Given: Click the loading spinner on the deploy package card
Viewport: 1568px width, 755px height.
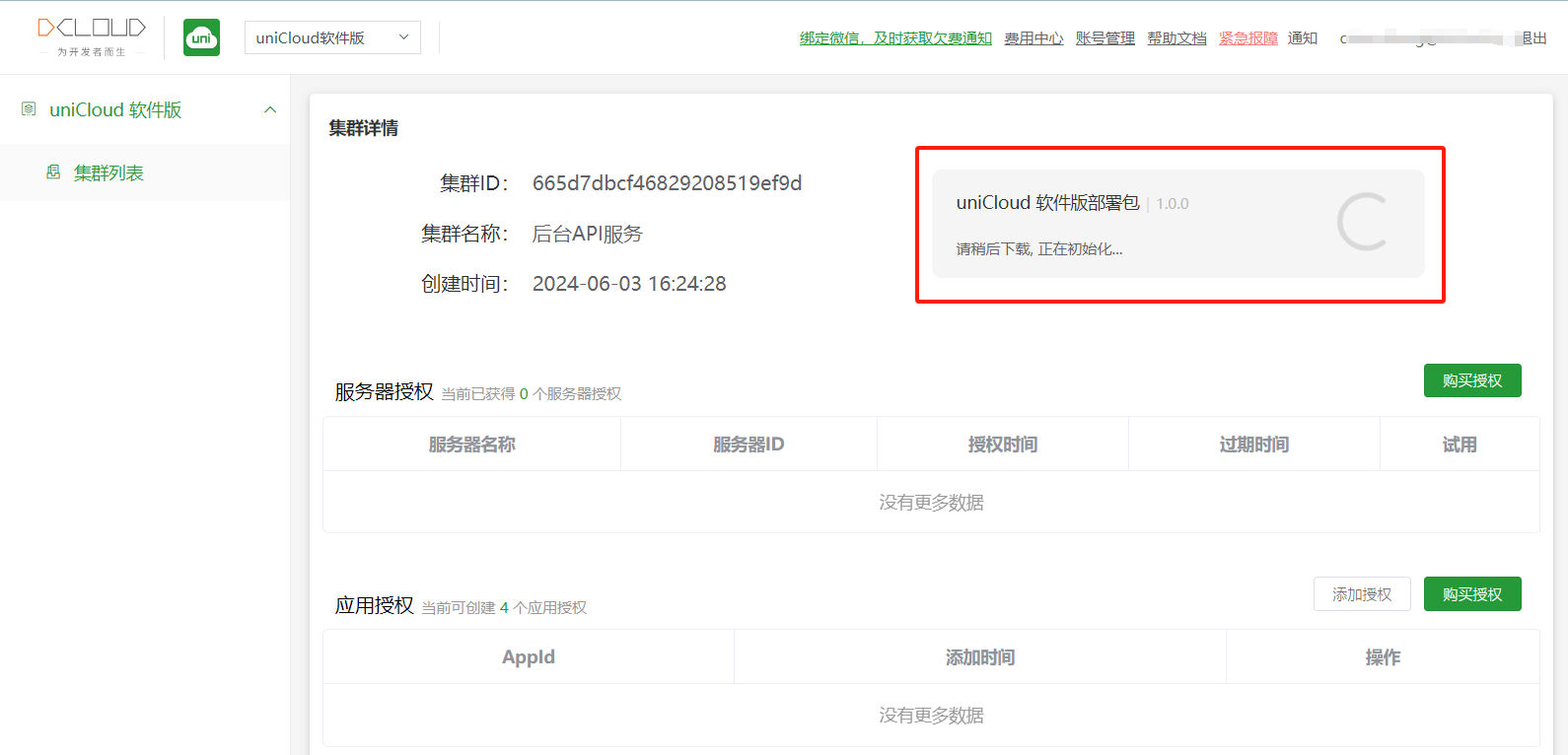Looking at the screenshot, I should click(1363, 222).
